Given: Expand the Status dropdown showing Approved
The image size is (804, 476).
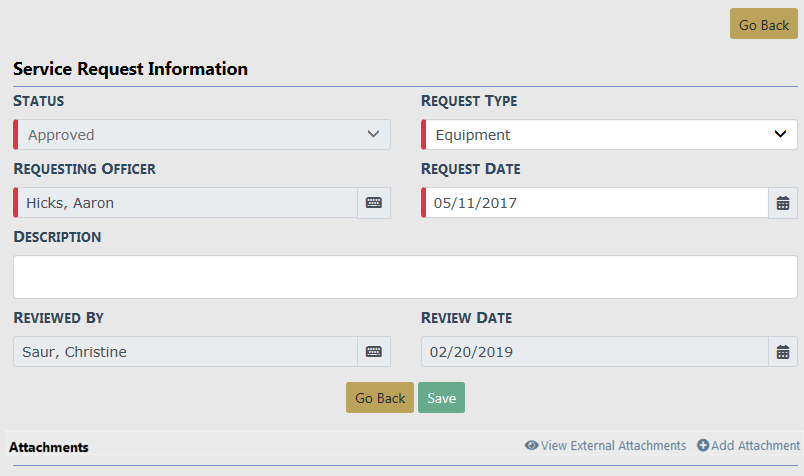Looking at the screenshot, I should coord(203,135).
